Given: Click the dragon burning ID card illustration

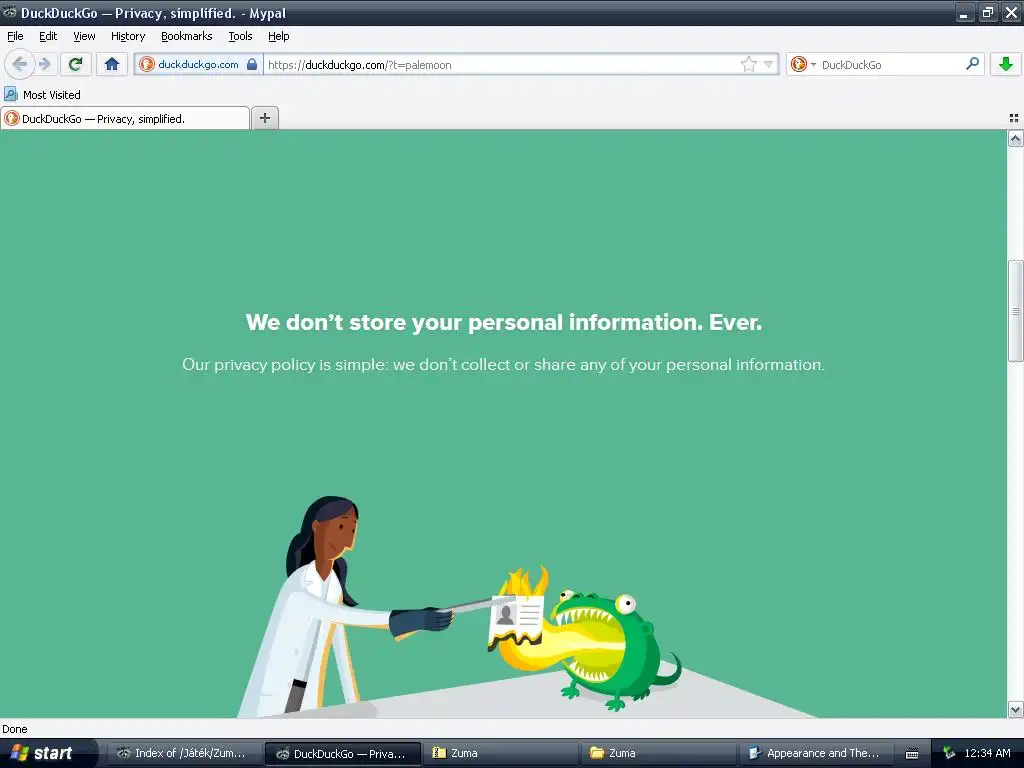Looking at the screenshot, I should tap(585, 637).
